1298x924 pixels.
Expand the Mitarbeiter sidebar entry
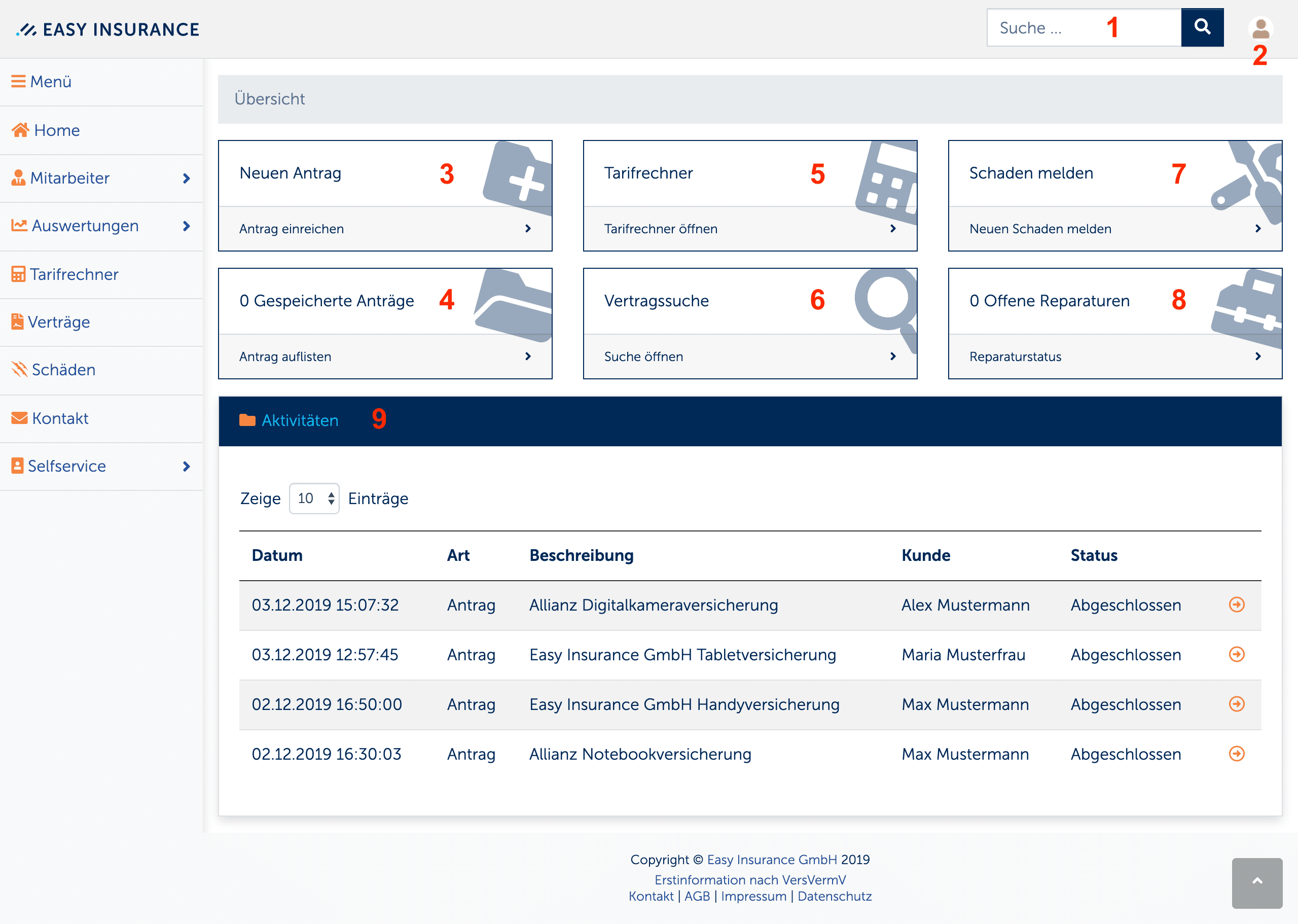(x=186, y=178)
